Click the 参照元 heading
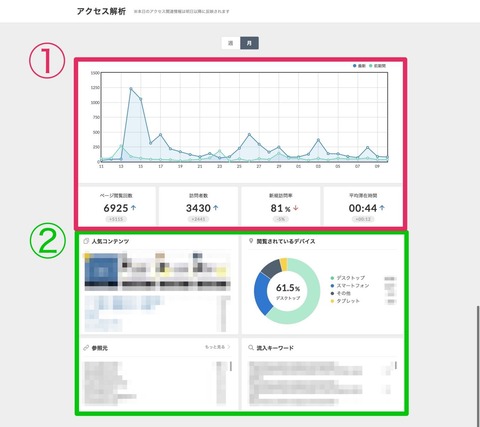This screenshot has height=427, width=480. (100, 348)
